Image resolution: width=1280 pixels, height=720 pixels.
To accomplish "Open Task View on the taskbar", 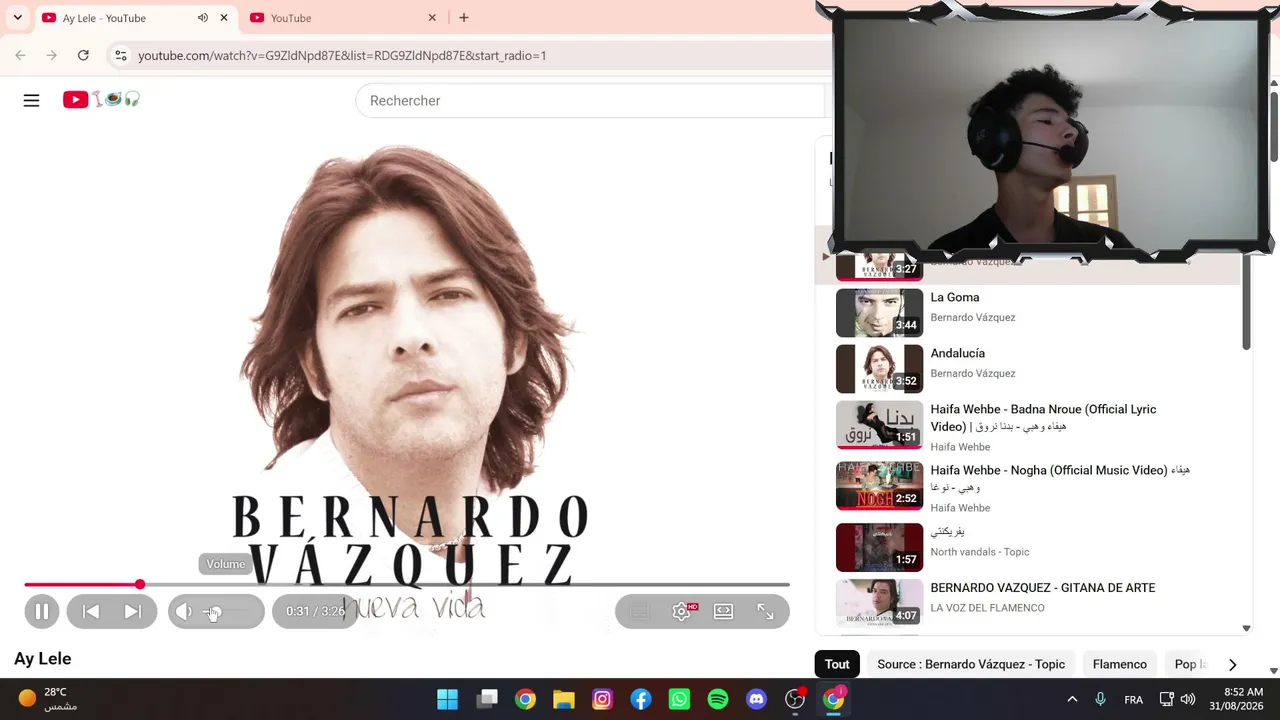I will tap(487, 699).
